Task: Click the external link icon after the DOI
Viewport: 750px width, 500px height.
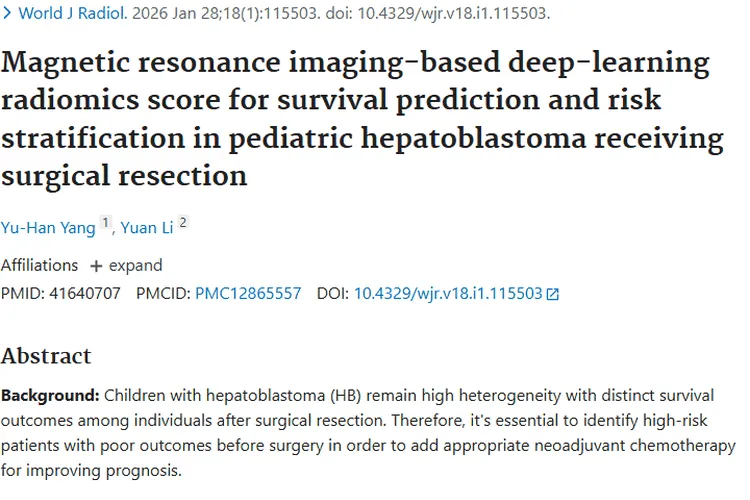Action: 553,294
